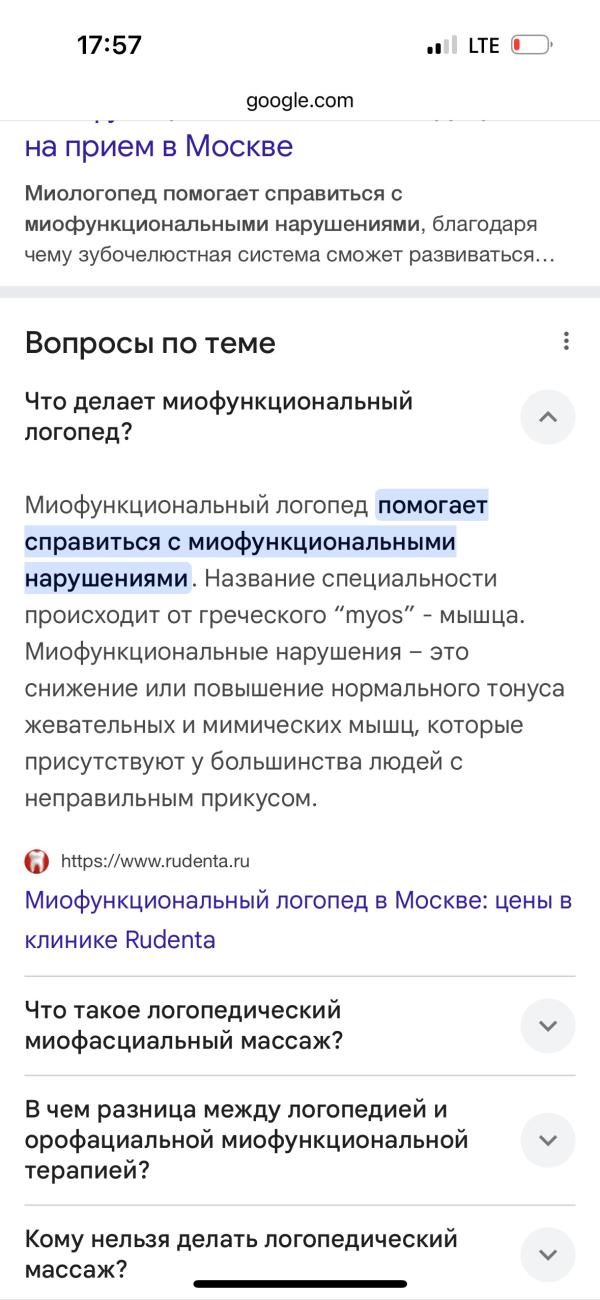Tap the battery icon in status bar
Image resolution: width=600 pixels, height=1300 pixels.
point(531,45)
